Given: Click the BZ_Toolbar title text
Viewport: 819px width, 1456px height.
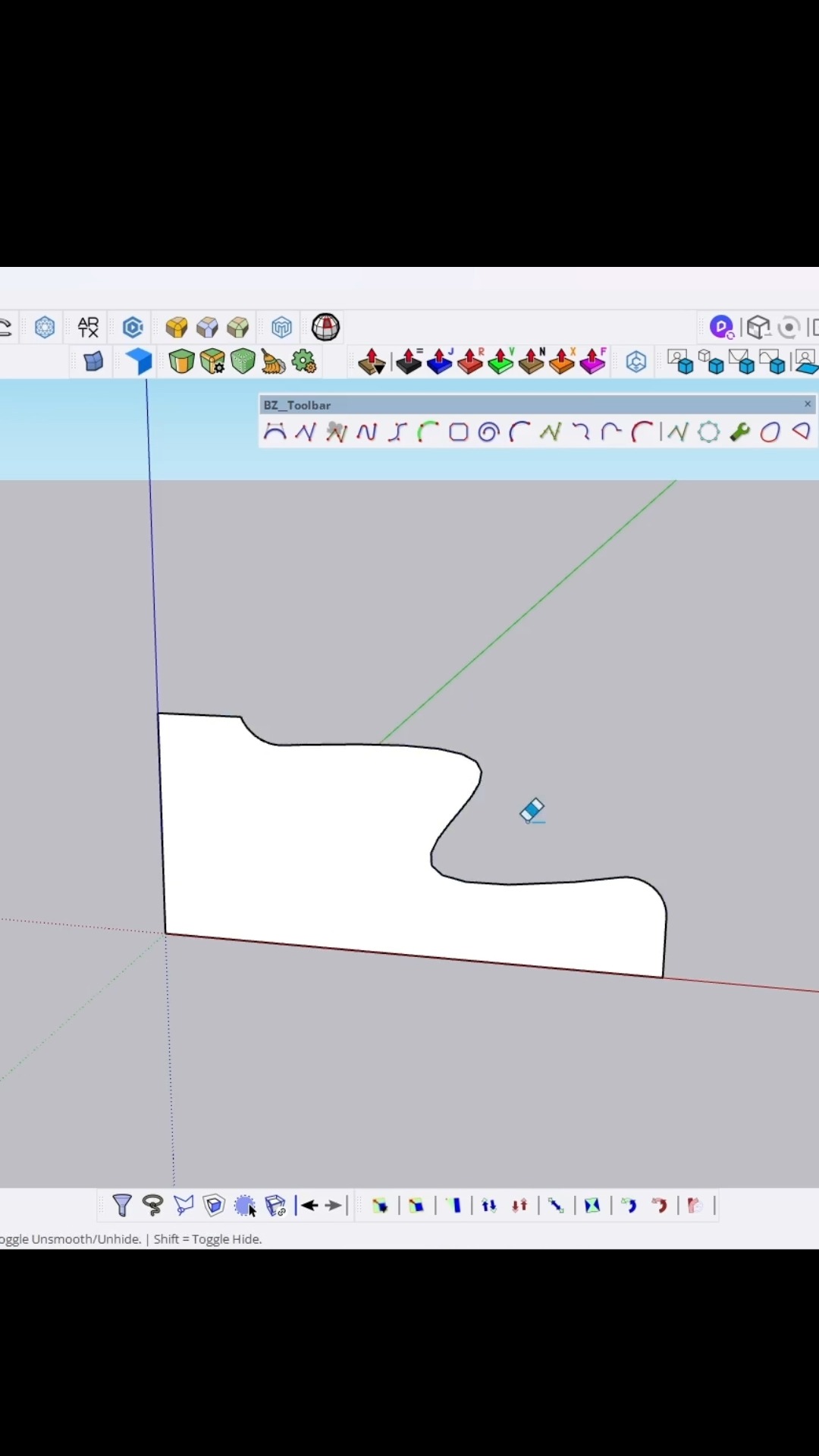Looking at the screenshot, I should [x=297, y=405].
